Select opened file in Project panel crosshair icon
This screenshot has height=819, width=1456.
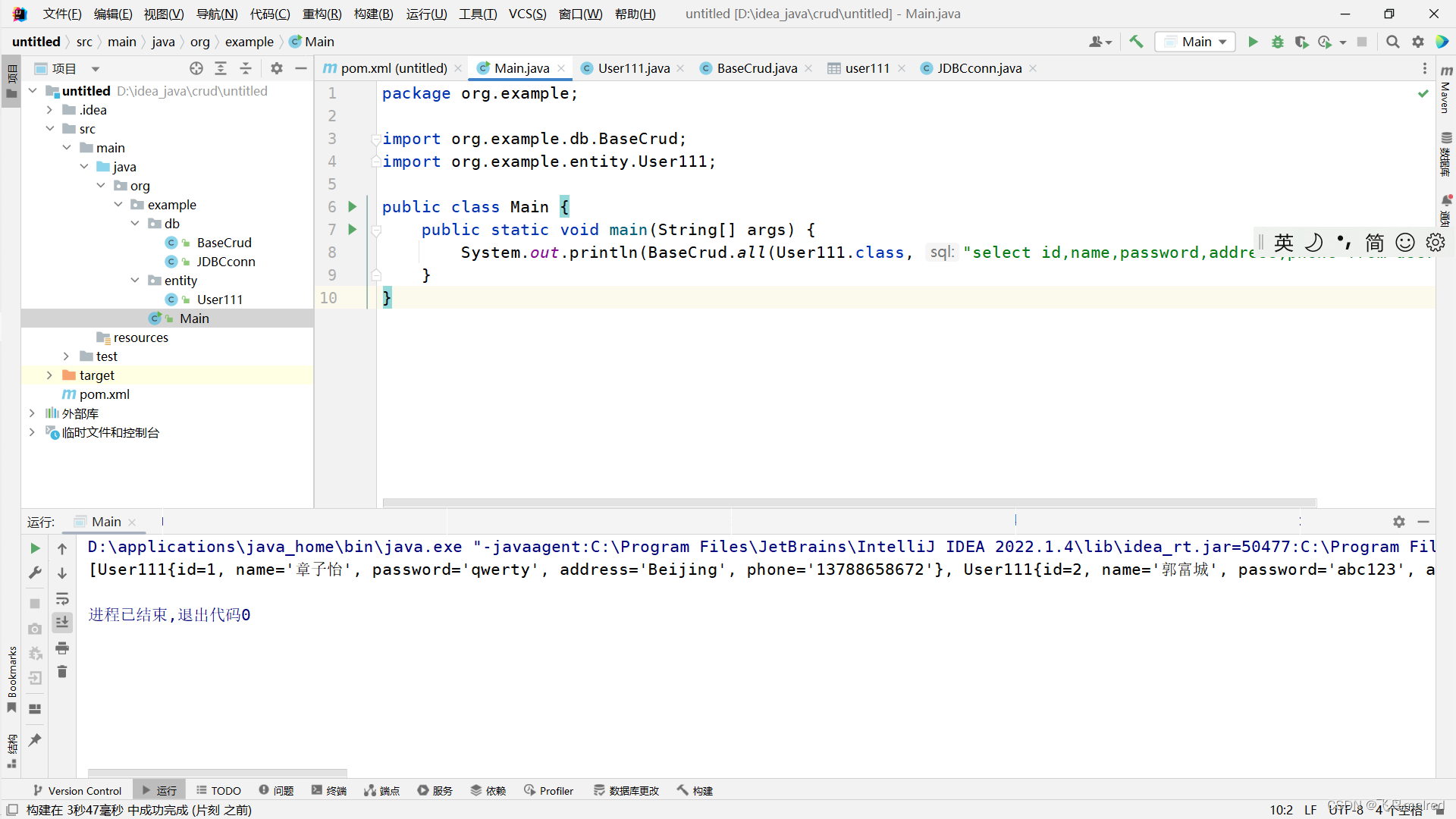196,68
